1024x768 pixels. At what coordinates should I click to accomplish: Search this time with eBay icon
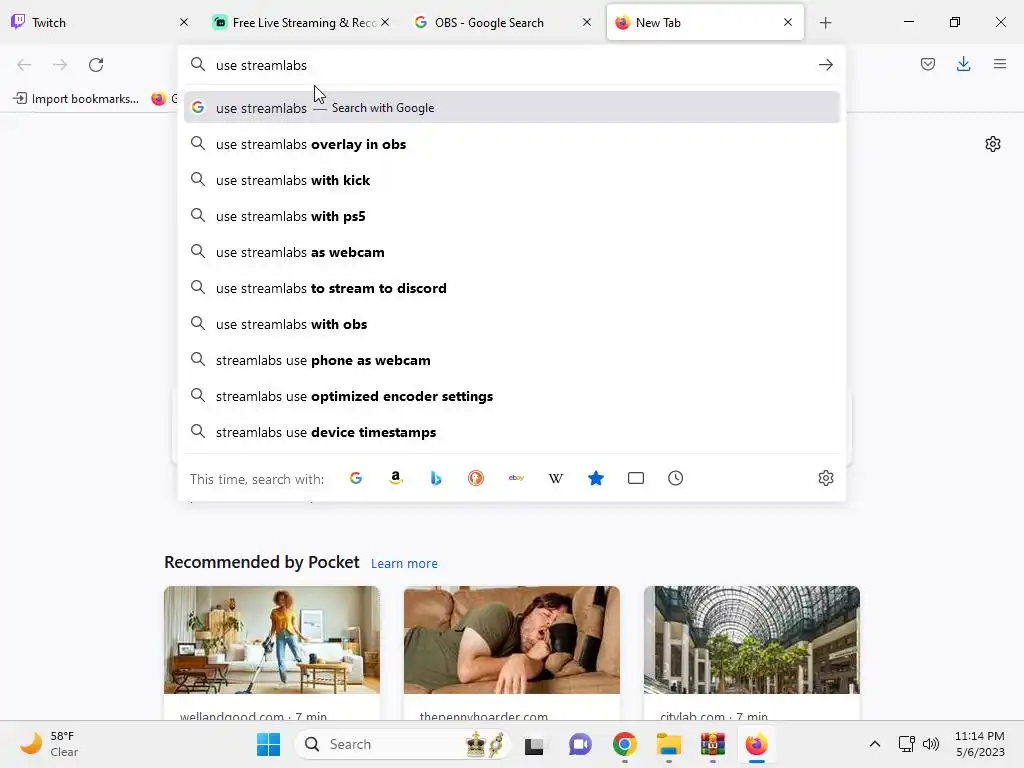coord(516,478)
